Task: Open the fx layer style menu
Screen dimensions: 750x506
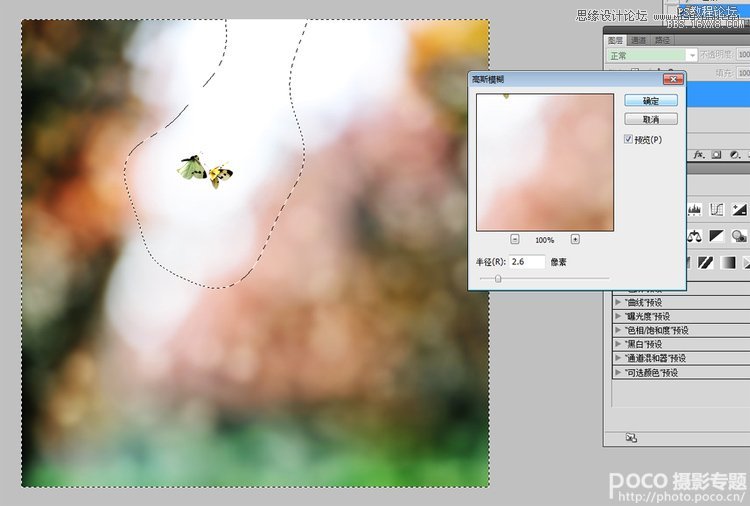Action: tap(698, 154)
